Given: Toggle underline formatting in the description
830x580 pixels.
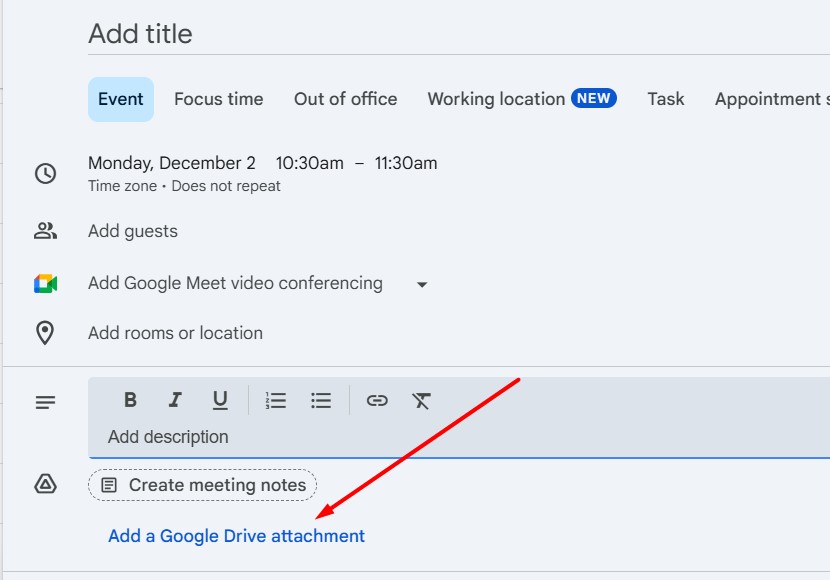Looking at the screenshot, I should (221, 400).
